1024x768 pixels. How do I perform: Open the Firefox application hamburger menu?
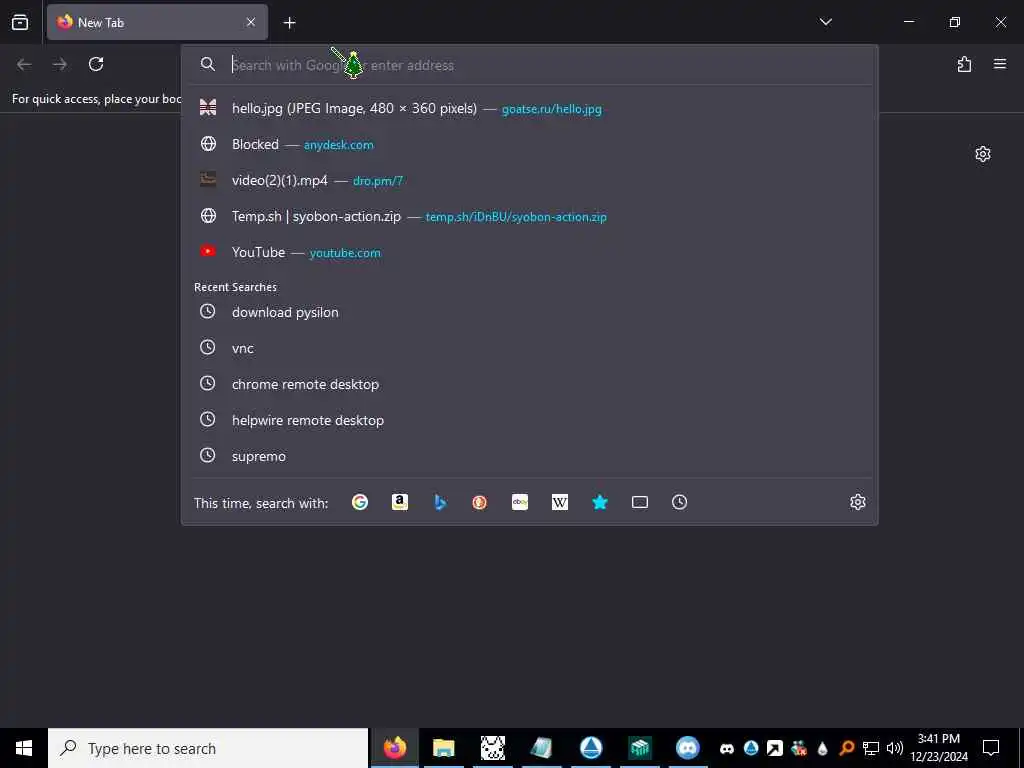[1000, 64]
